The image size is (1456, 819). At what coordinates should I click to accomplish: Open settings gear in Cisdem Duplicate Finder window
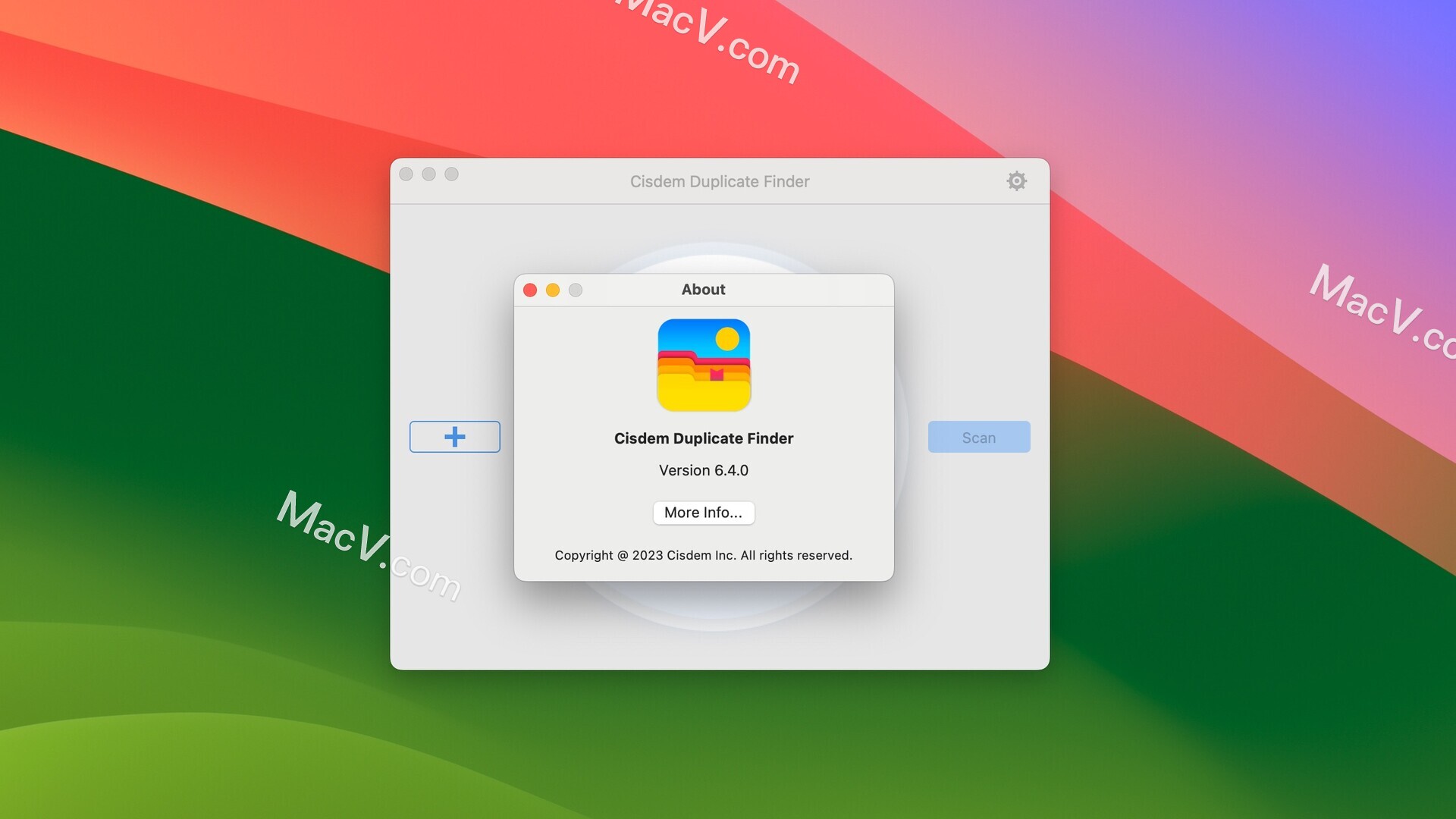[x=1016, y=180]
